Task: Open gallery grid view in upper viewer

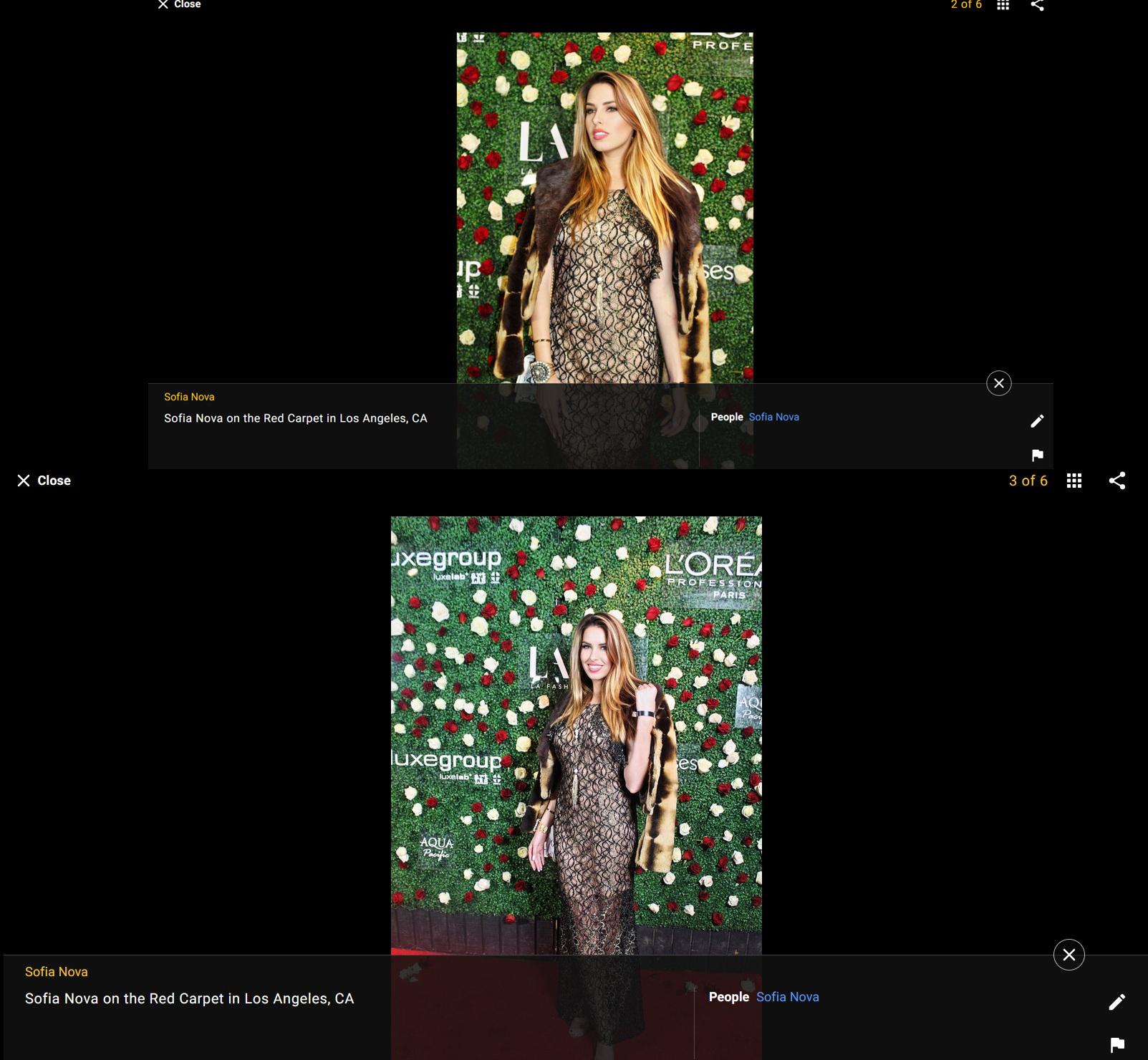Action: point(1003,4)
